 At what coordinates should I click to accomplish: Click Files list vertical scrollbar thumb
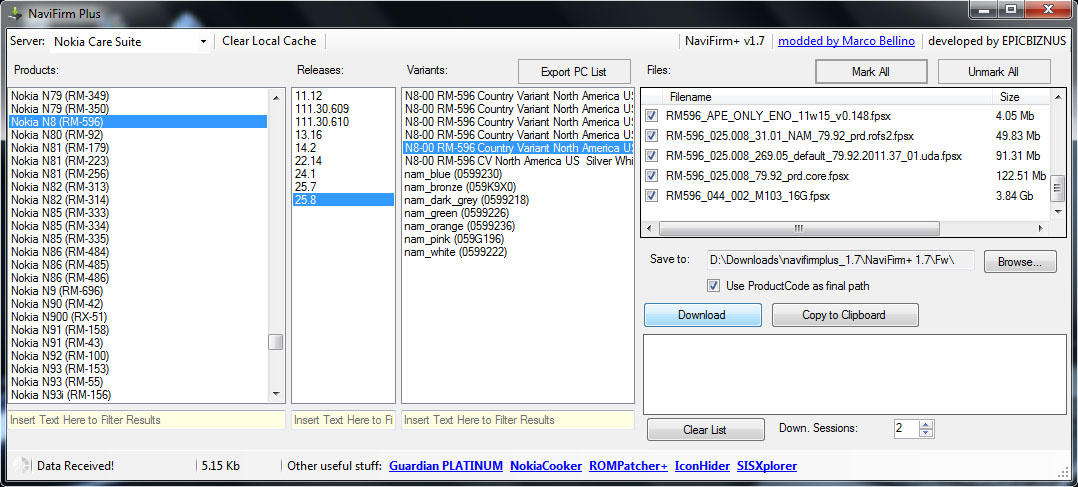coord(1057,187)
